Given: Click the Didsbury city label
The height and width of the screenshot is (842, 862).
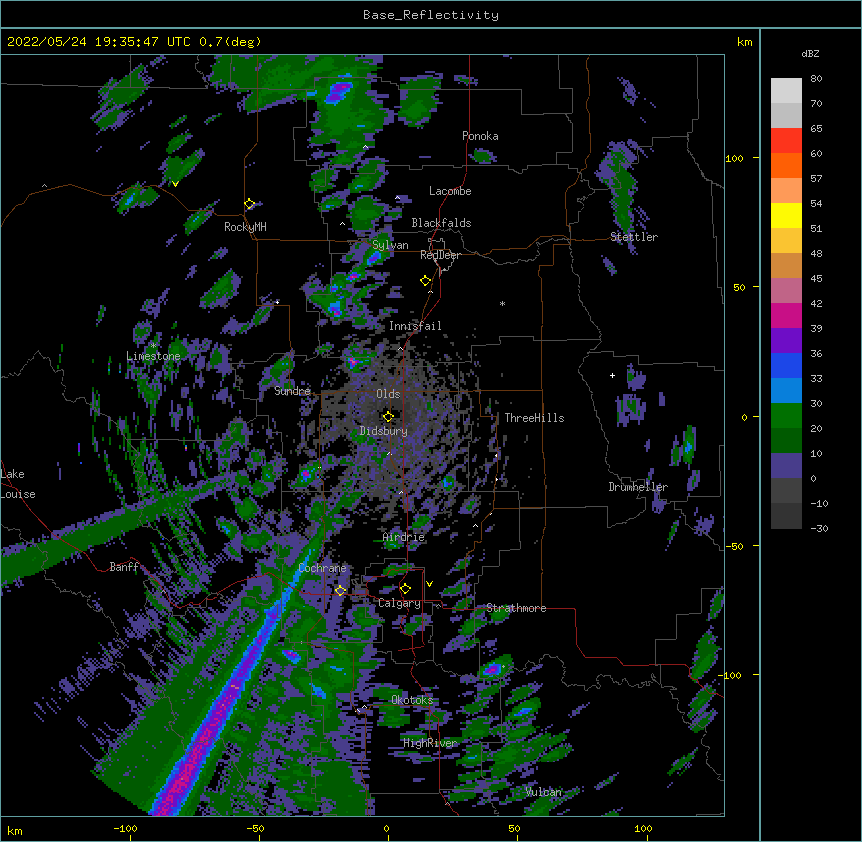Looking at the screenshot, I should tap(383, 431).
